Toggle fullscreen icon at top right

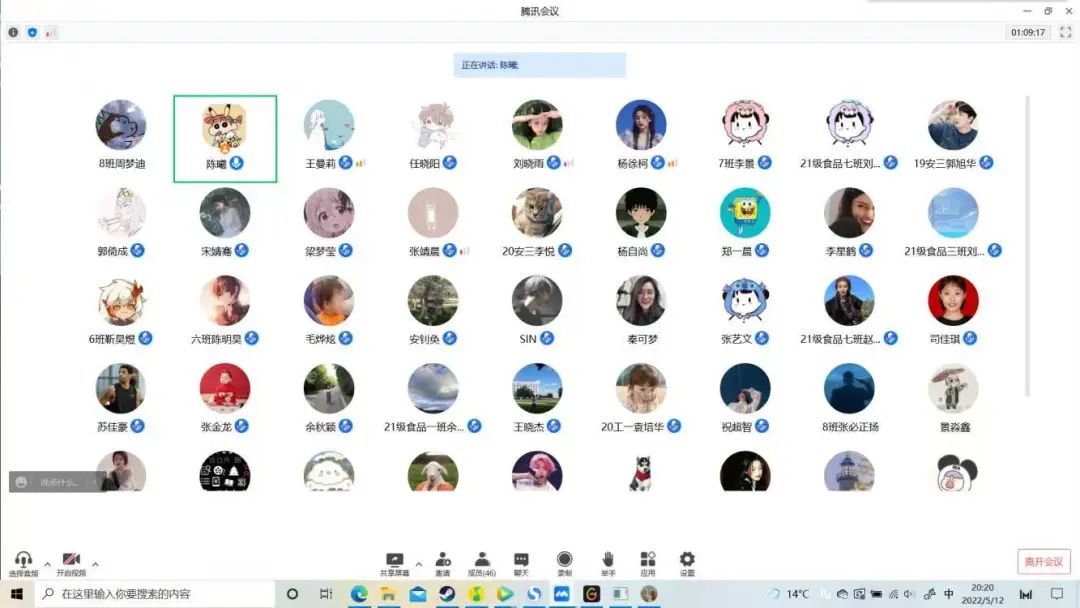click(1065, 32)
